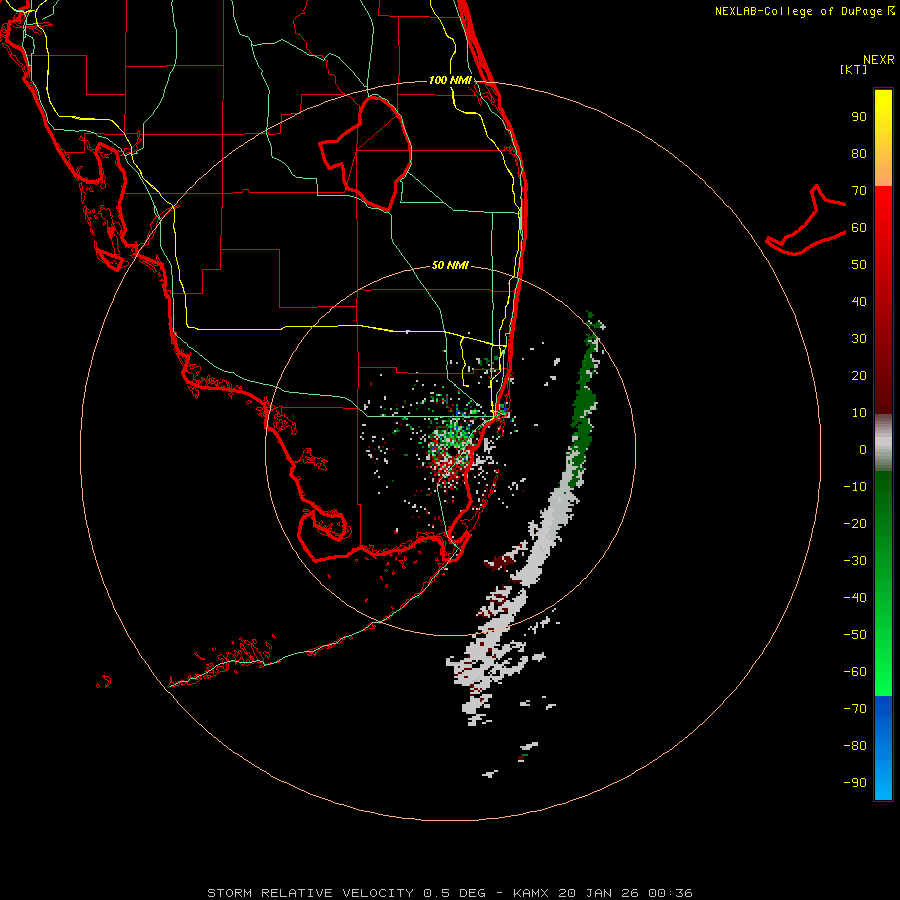The height and width of the screenshot is (900, 900).
Task: Click the 50 value on velocity scale
Action: [x=859, y=265]
